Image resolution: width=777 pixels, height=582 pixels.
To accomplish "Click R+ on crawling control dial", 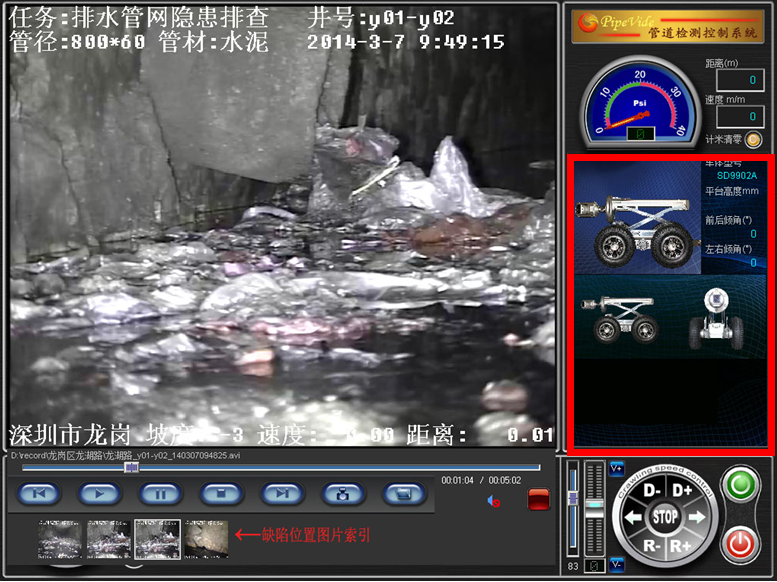I will [x=680, y=546].
